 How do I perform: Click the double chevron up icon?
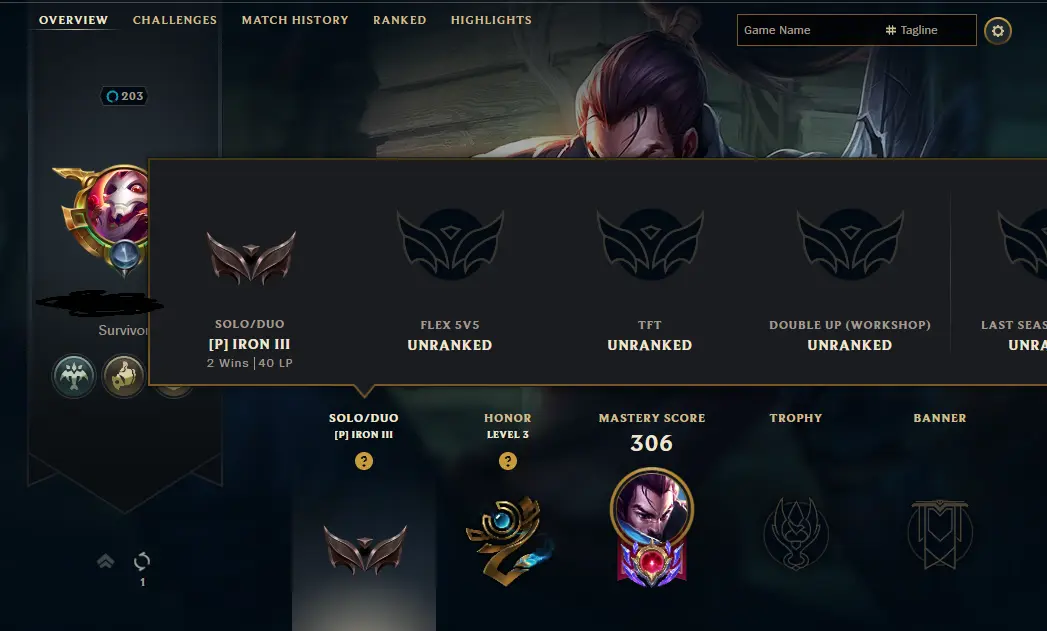pos(106,561)
